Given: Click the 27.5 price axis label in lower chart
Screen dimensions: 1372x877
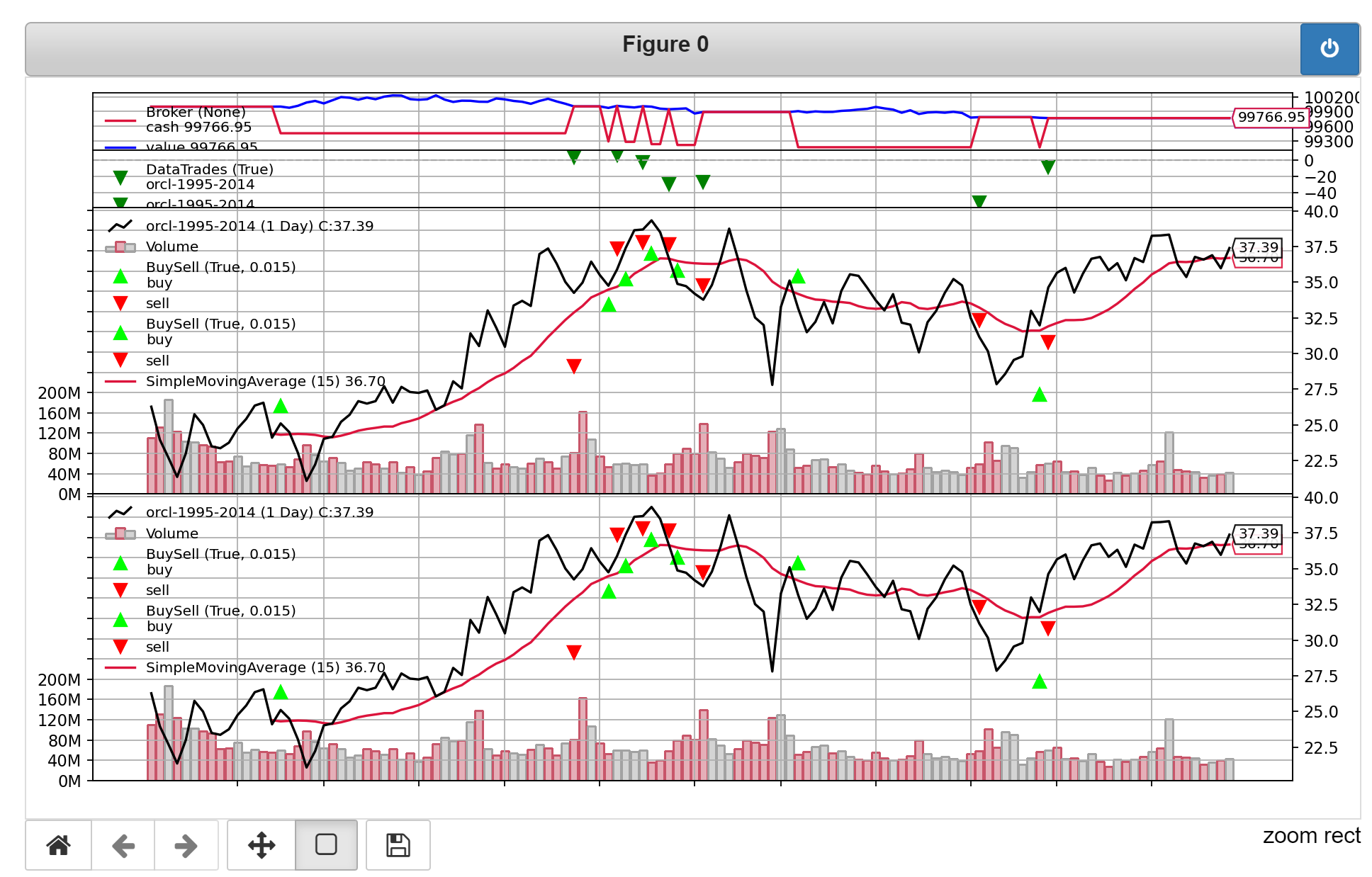Looking at the screenshot, I should coord(1321,677).
